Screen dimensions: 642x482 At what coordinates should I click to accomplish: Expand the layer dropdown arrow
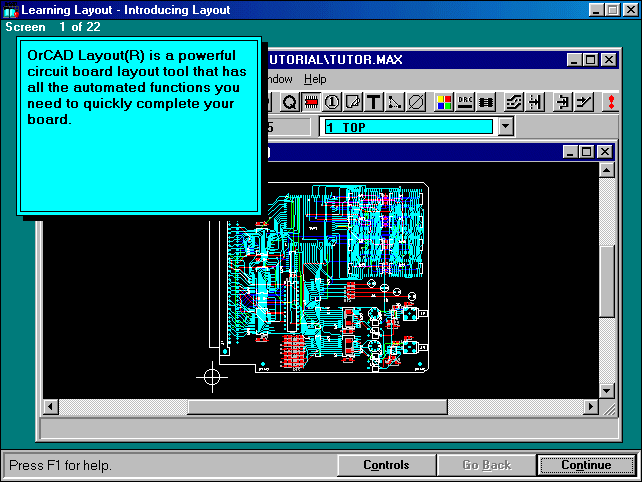[505, 127]
